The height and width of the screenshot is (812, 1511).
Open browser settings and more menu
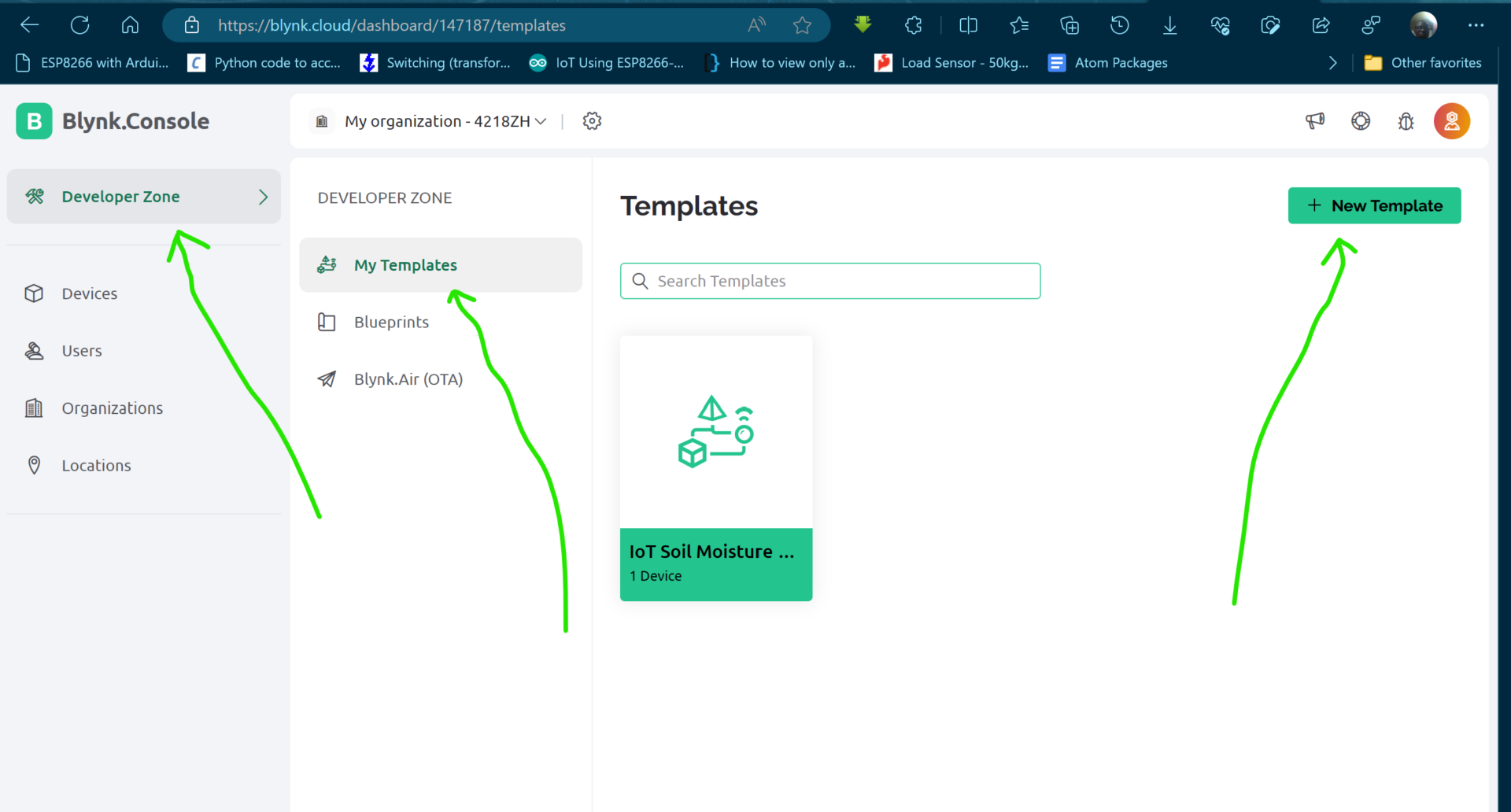tap(1476, 25)
